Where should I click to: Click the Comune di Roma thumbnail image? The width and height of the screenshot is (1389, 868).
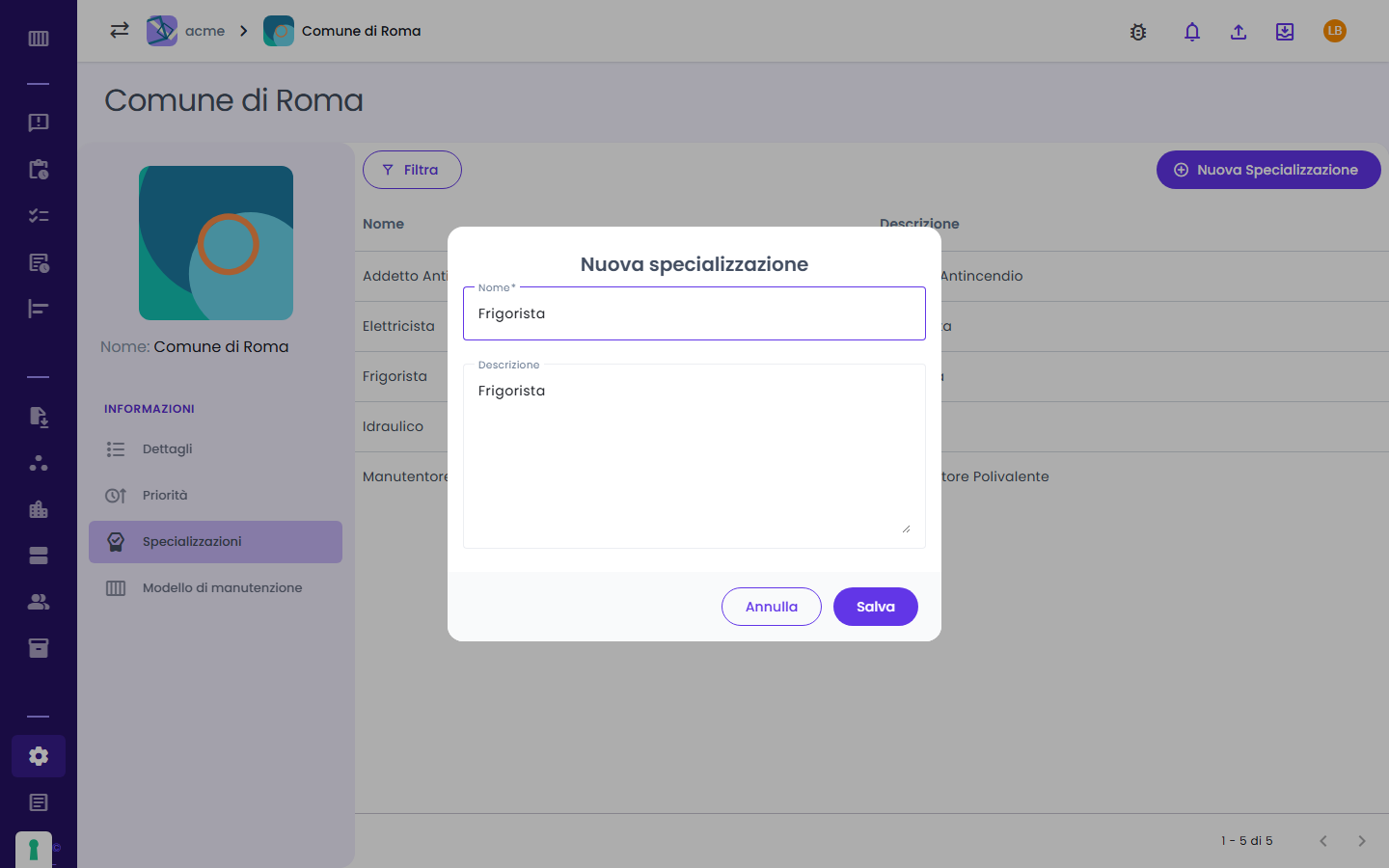(216, 243)
